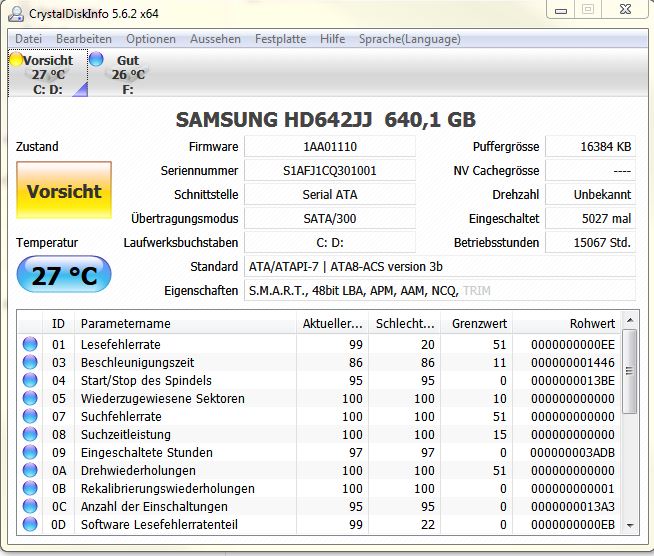Click the Eingeschaltet field 5027 mal

tap(590, 218)
